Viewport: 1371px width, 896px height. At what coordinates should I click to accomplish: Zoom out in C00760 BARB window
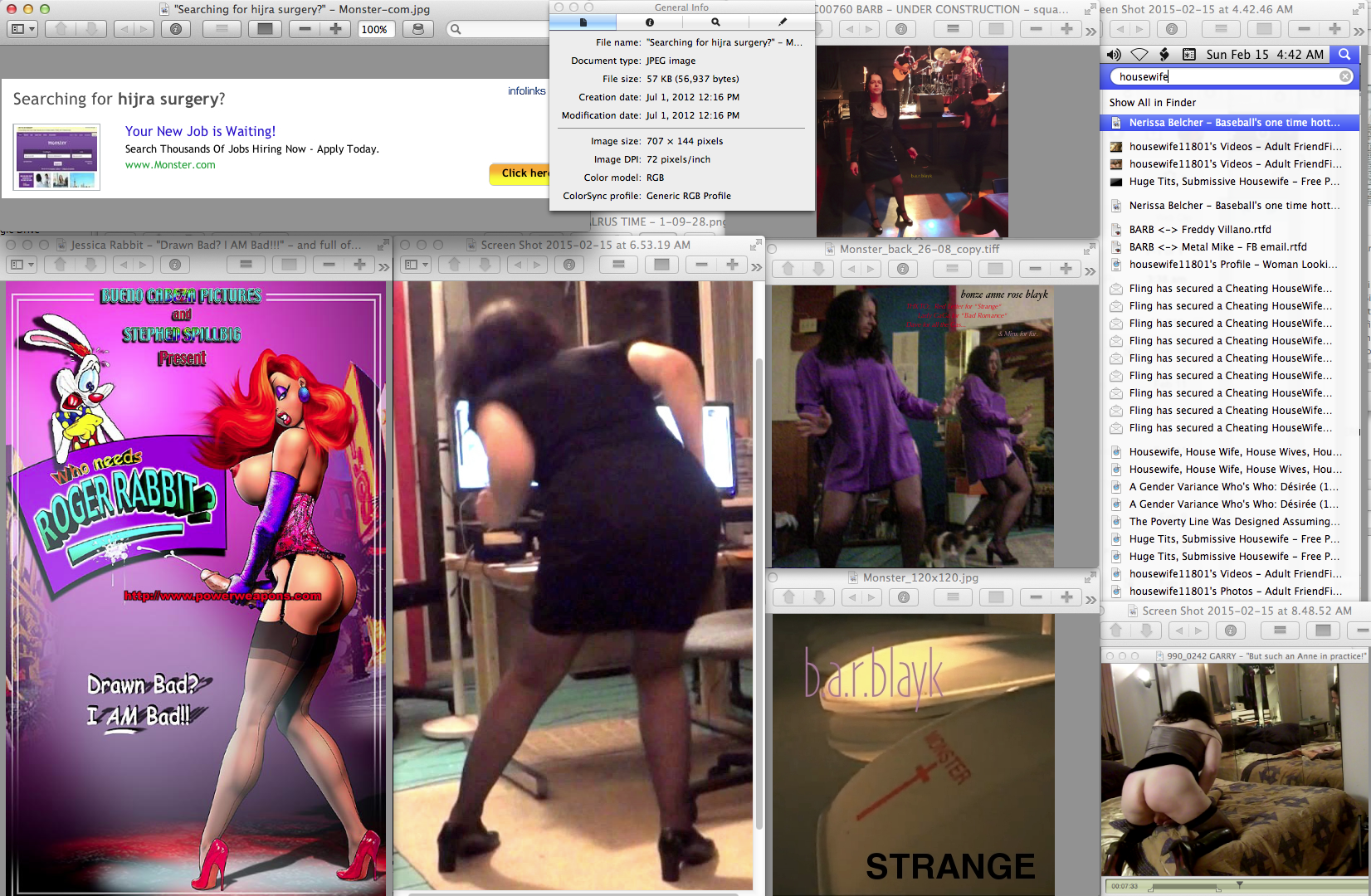coord(1036,29)
